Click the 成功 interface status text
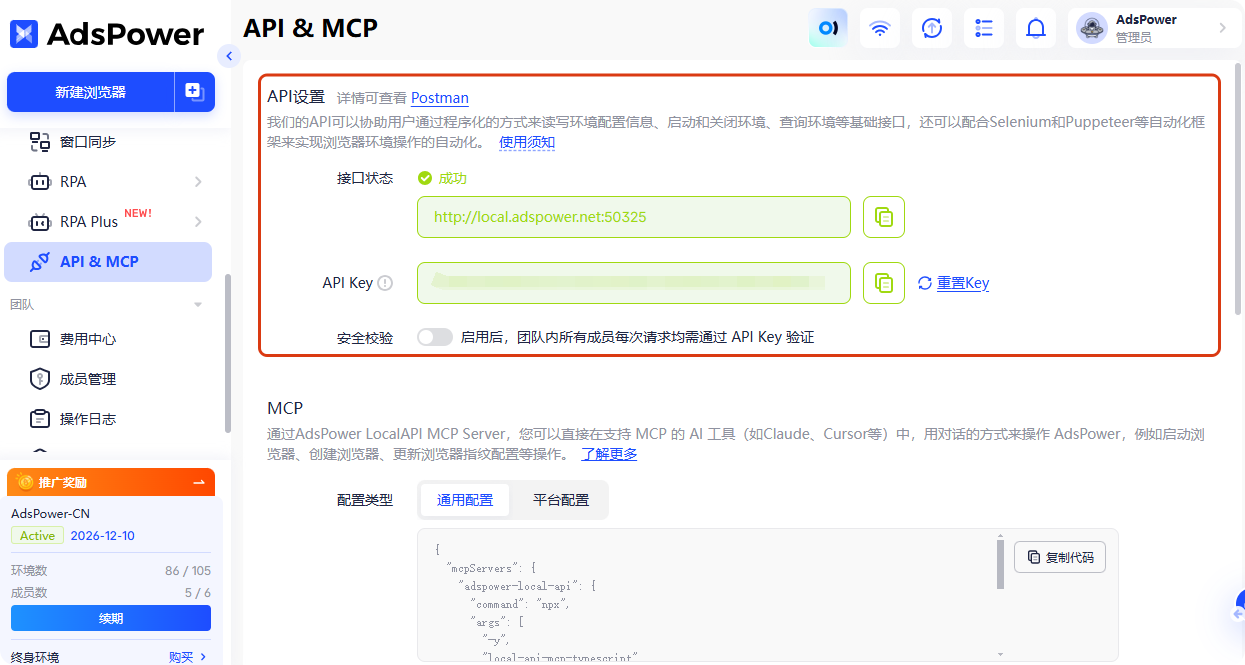Image resolution: width=1245 pixels, height=665 pixels. click(x=452, y=178)
